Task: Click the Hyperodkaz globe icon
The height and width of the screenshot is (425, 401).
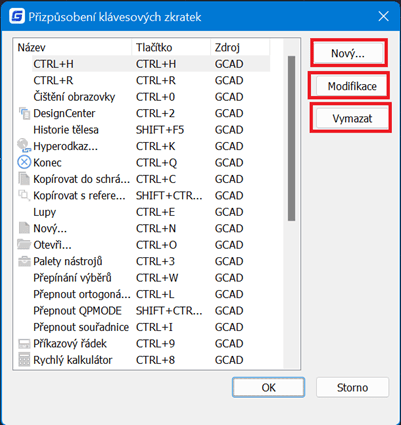Action: pyautogui.click(x=24, y=146)
